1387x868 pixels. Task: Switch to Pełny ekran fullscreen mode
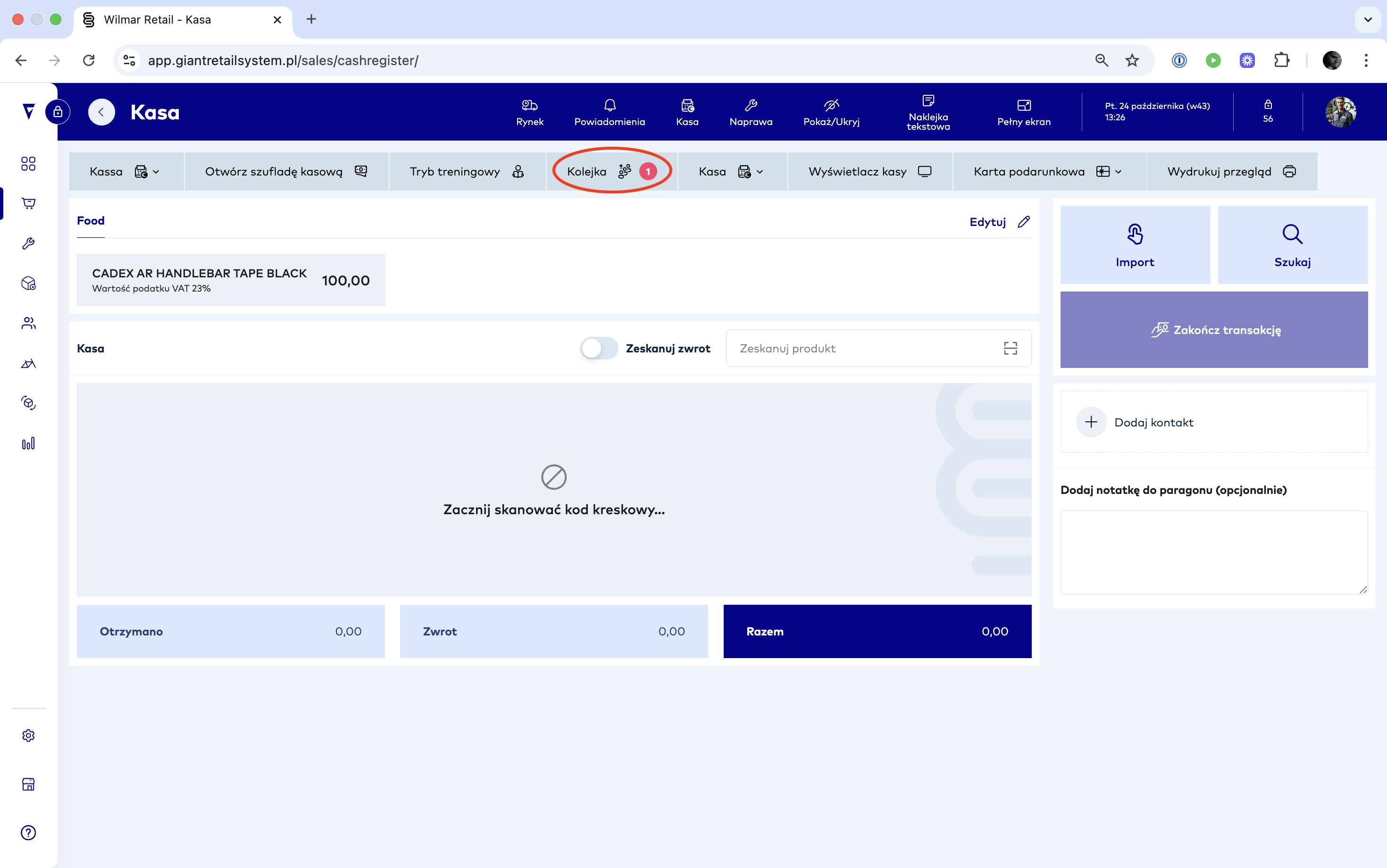coord(1024,112)
